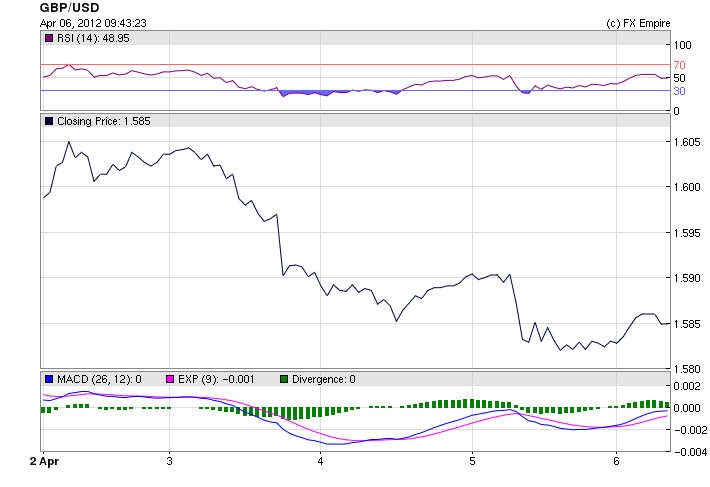
Task: Click the (c) FX Empire credit text
Action: tap(638, 23)
